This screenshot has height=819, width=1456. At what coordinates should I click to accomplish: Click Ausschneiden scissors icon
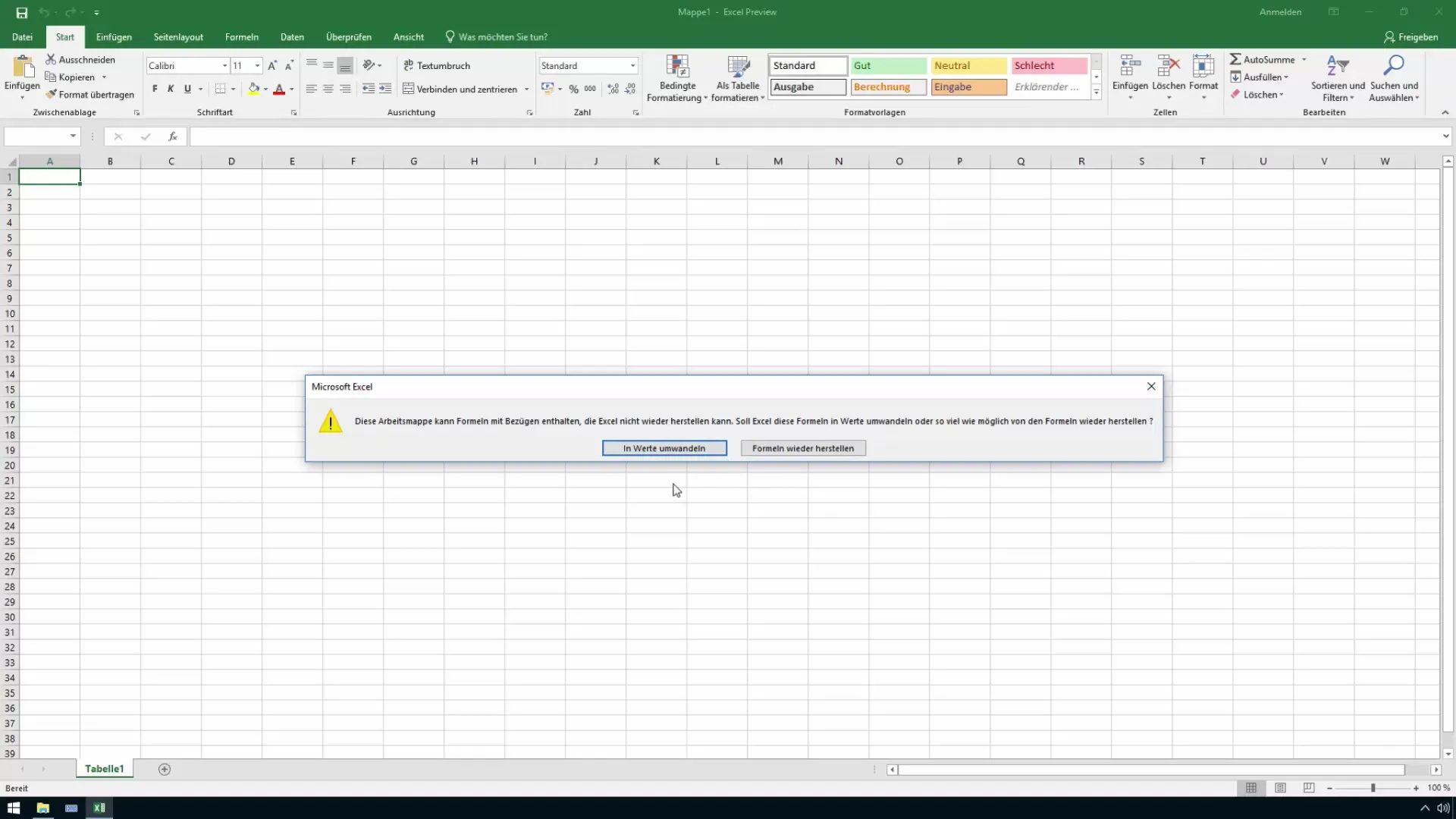tap(51, 59)
